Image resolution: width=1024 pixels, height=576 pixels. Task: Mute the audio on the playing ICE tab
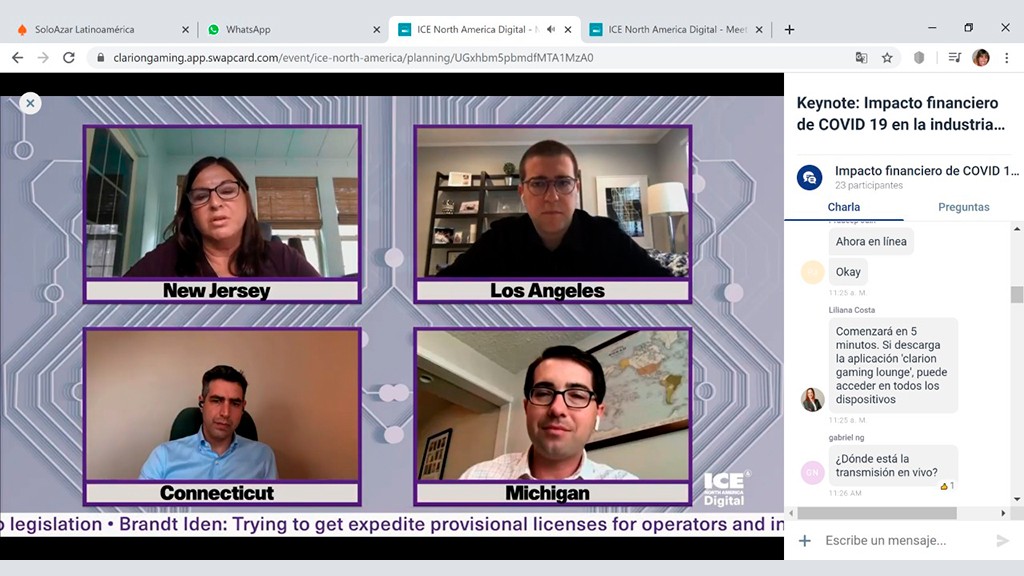point(551,30)
